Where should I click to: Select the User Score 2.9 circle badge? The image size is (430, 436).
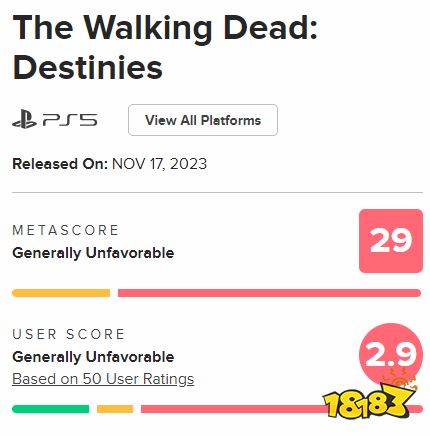click(x=391, y=354)
